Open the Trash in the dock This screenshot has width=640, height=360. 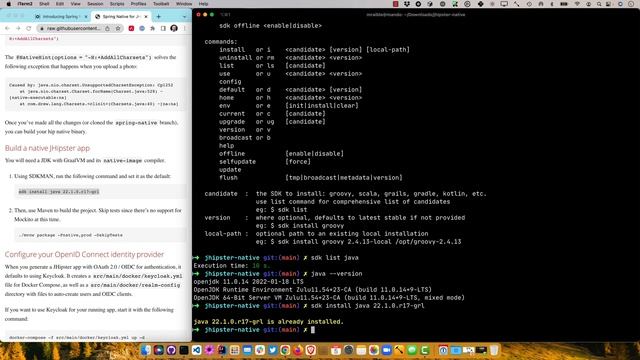pos(494,350)
